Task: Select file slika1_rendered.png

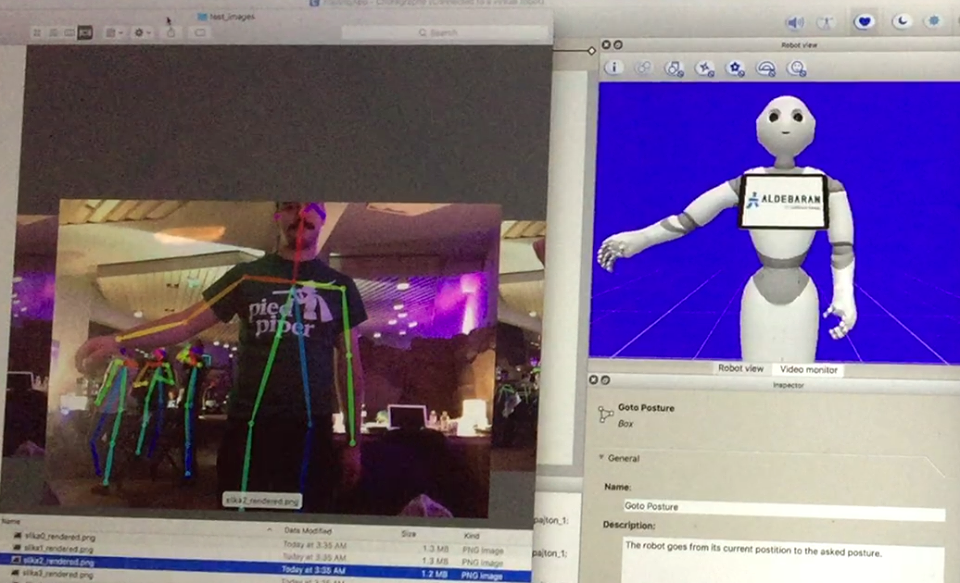Action: pos(58,549)
